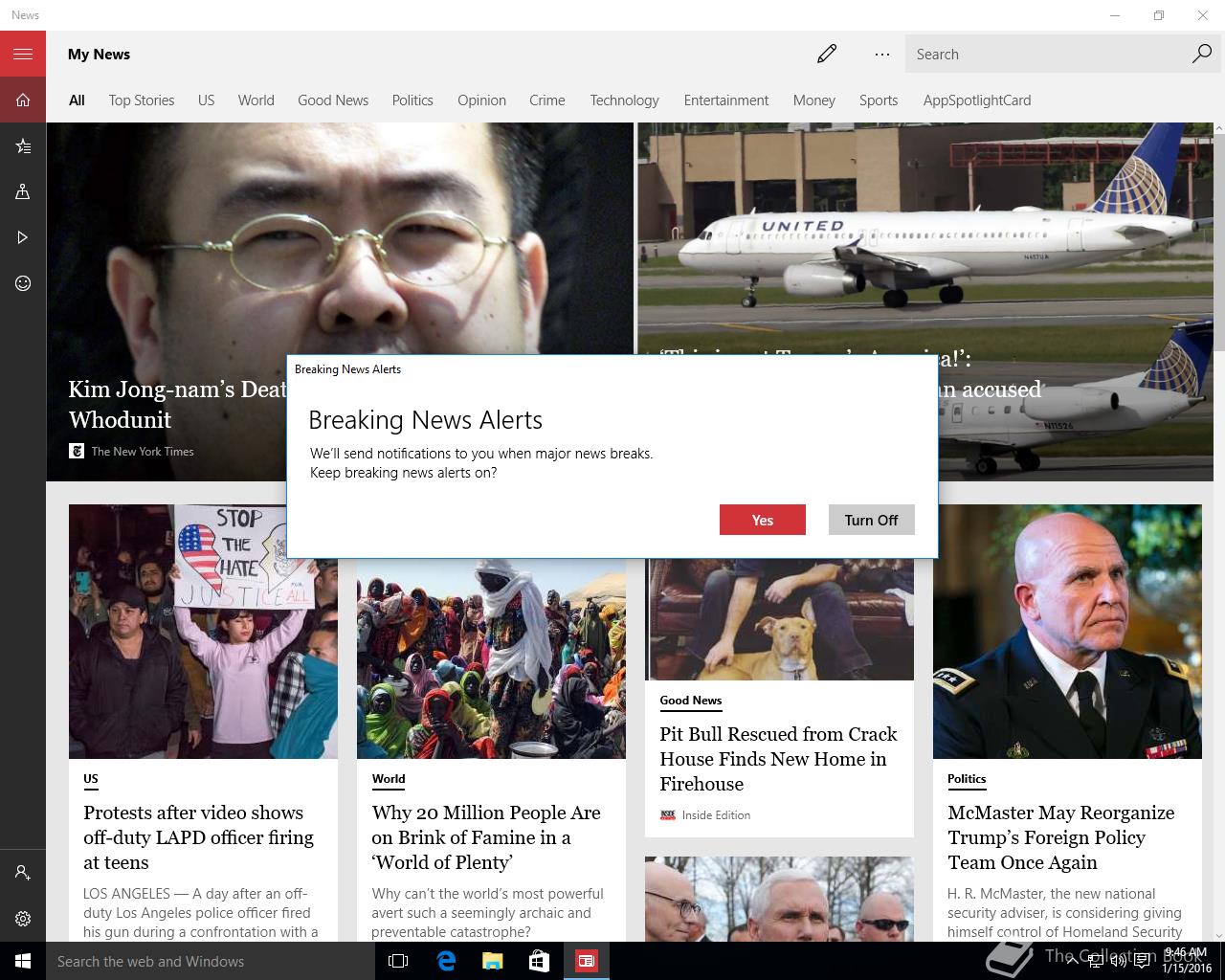Viewport: 1225px width, 980px height.
Task: Open the Entertainment tab
Action: point(726,100)
